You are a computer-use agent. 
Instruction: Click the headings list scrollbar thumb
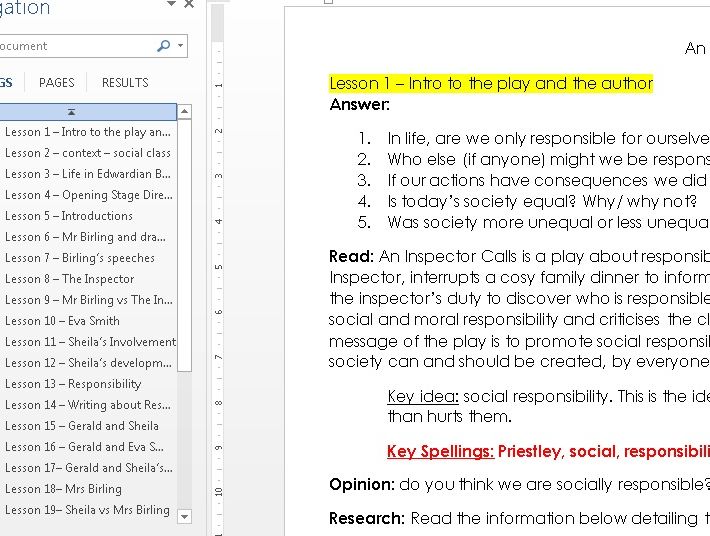184,244
